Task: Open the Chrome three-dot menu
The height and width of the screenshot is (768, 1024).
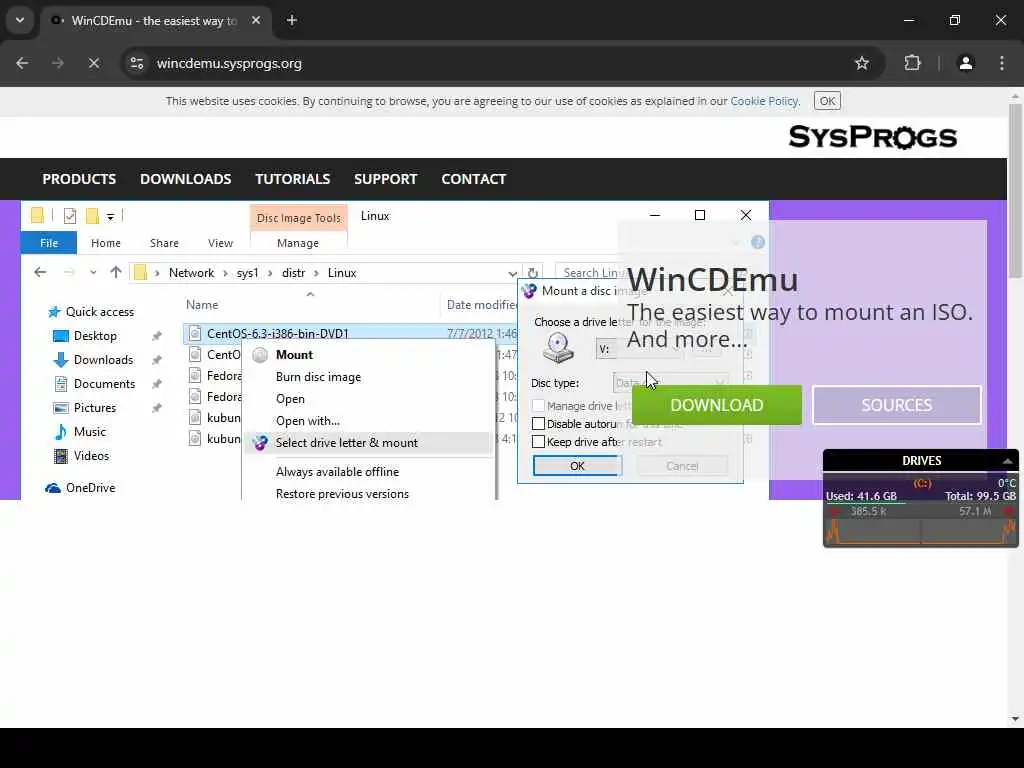Action: coord(1002,63)
